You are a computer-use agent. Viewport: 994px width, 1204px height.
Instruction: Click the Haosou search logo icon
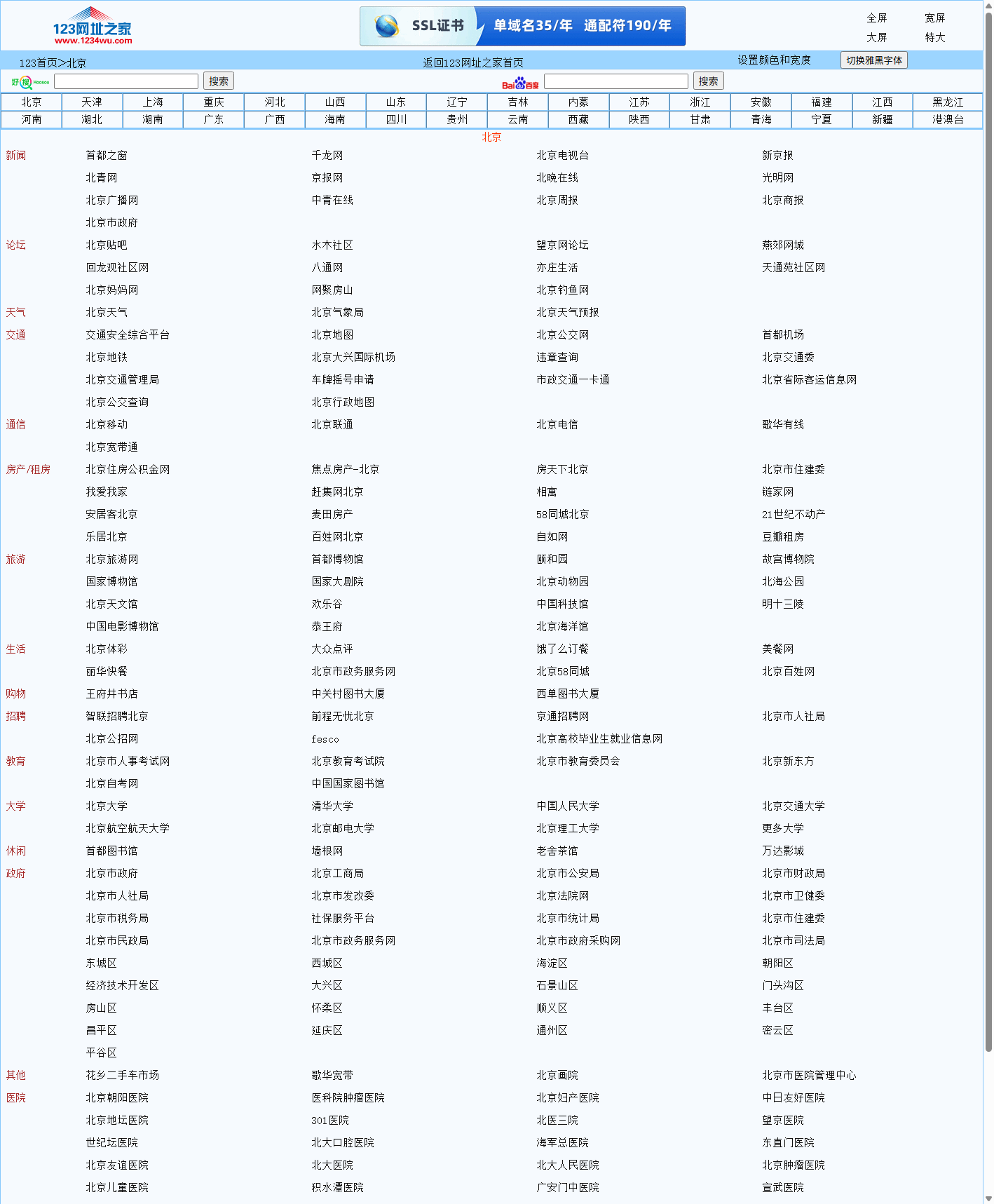(x=30, y=82)
